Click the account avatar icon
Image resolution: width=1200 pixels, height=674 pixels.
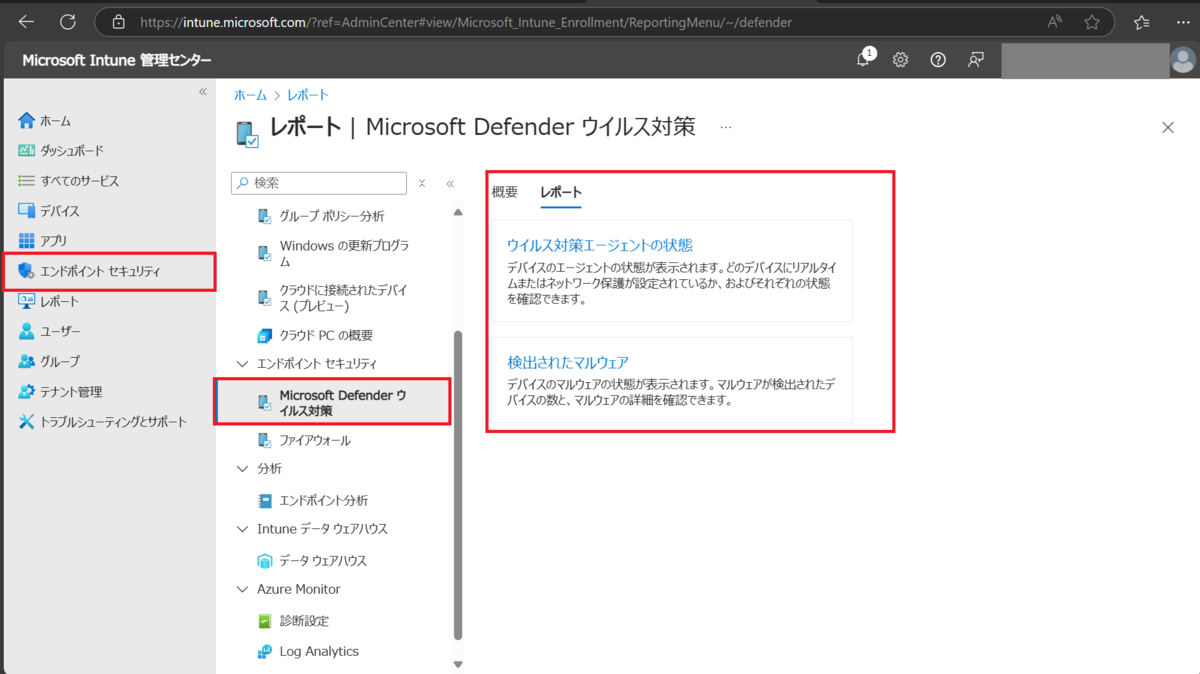1183,60
